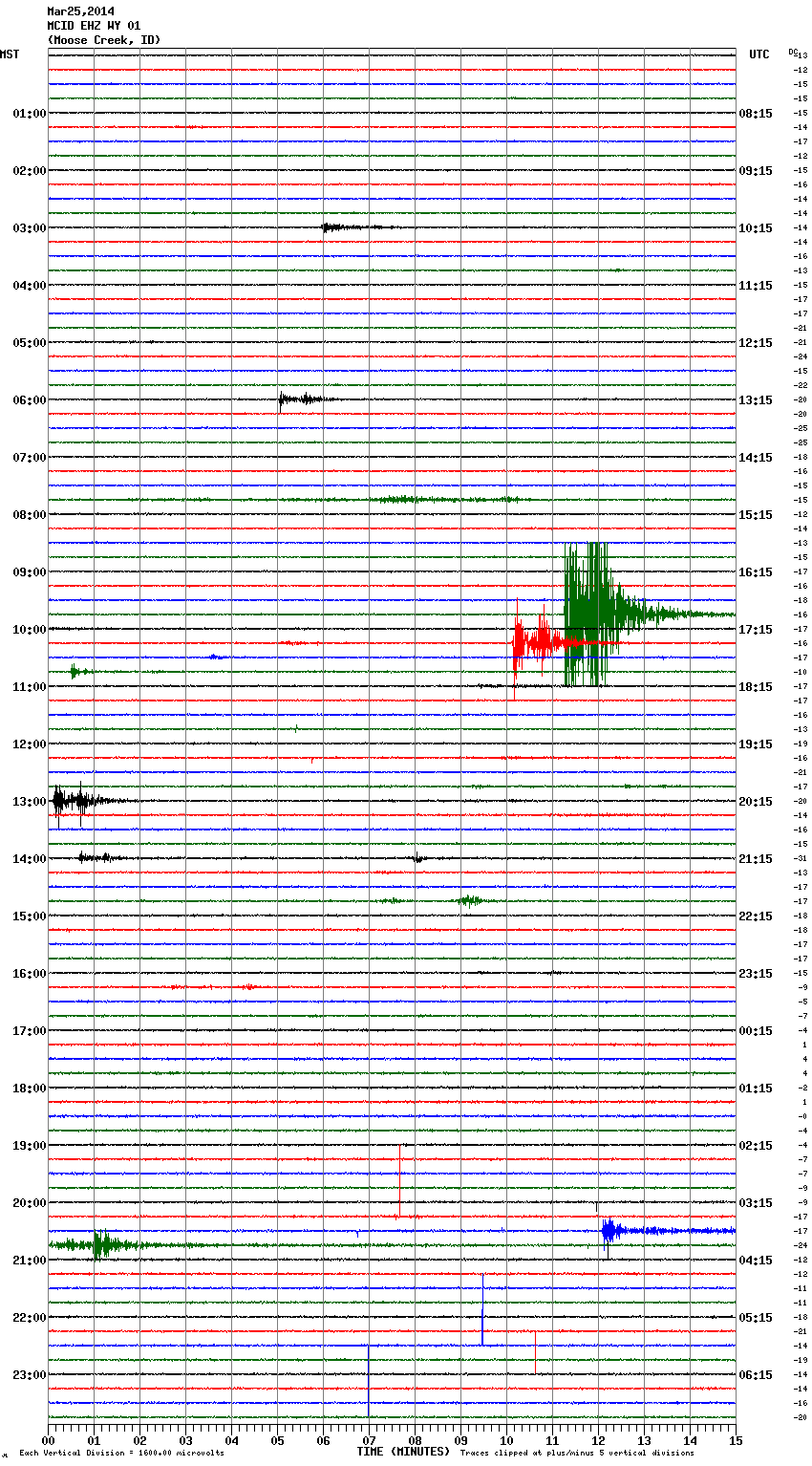Select the 10:15 UTC time label

[x=756, y=228]
